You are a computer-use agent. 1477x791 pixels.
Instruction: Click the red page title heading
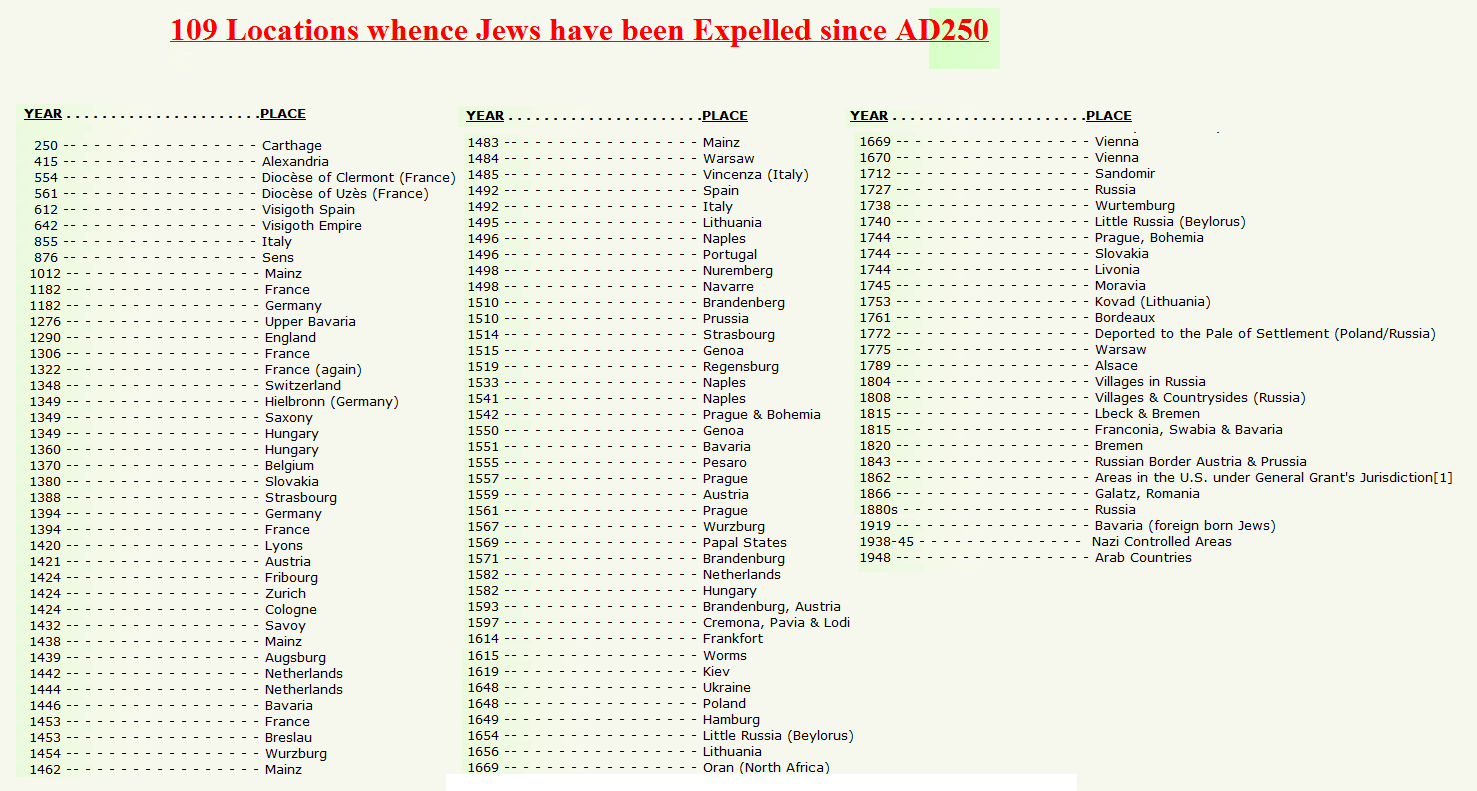point(579,30)
